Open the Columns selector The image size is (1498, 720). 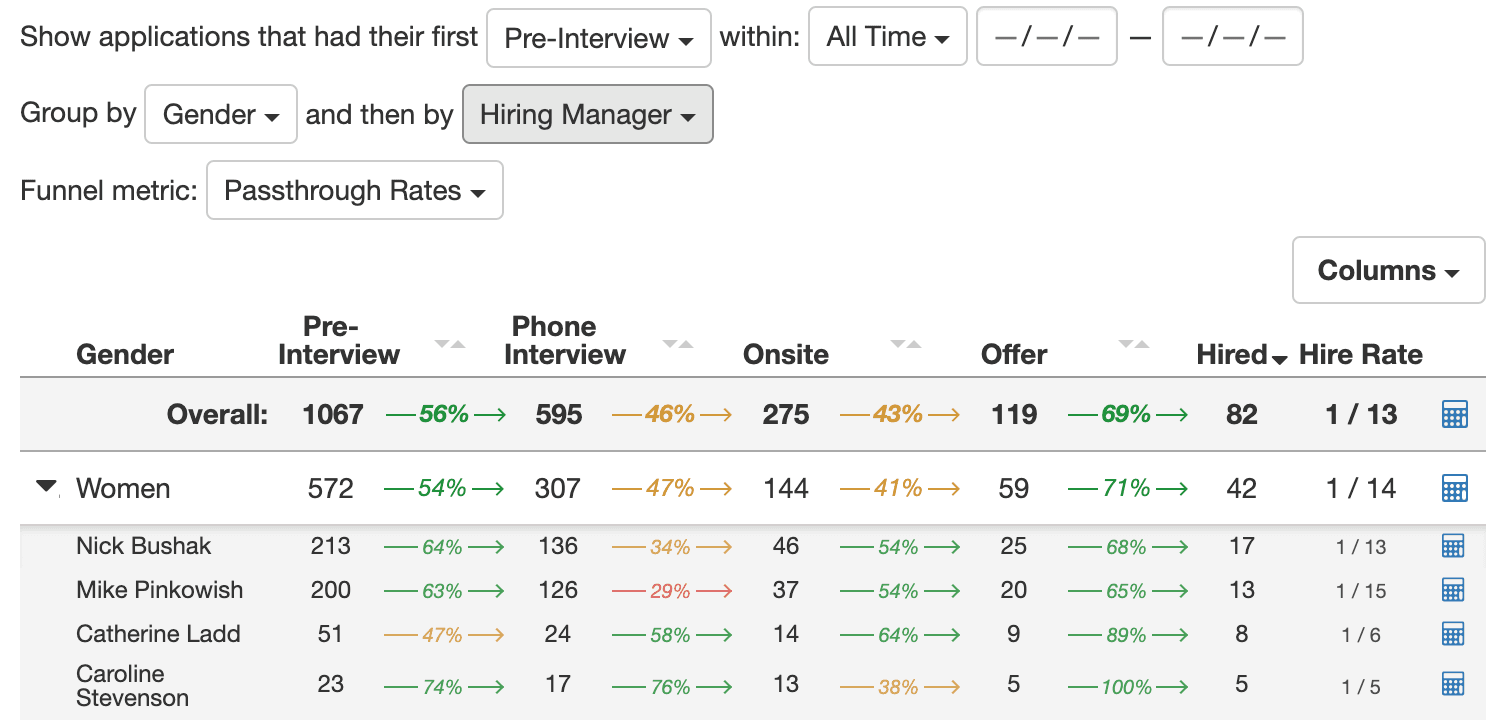click(x=1388, y=270)
